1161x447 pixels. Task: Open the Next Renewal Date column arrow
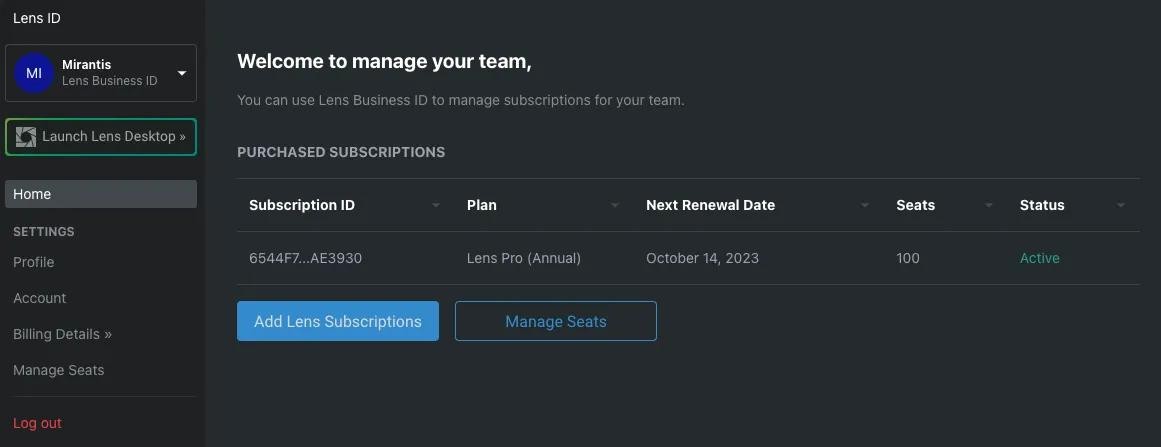click(x=865, y=206)
